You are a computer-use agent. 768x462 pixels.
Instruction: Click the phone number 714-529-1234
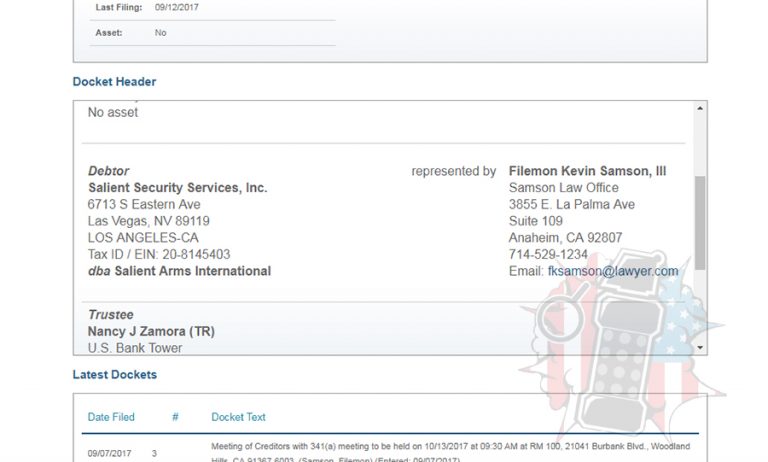click(x=548, y=254)
